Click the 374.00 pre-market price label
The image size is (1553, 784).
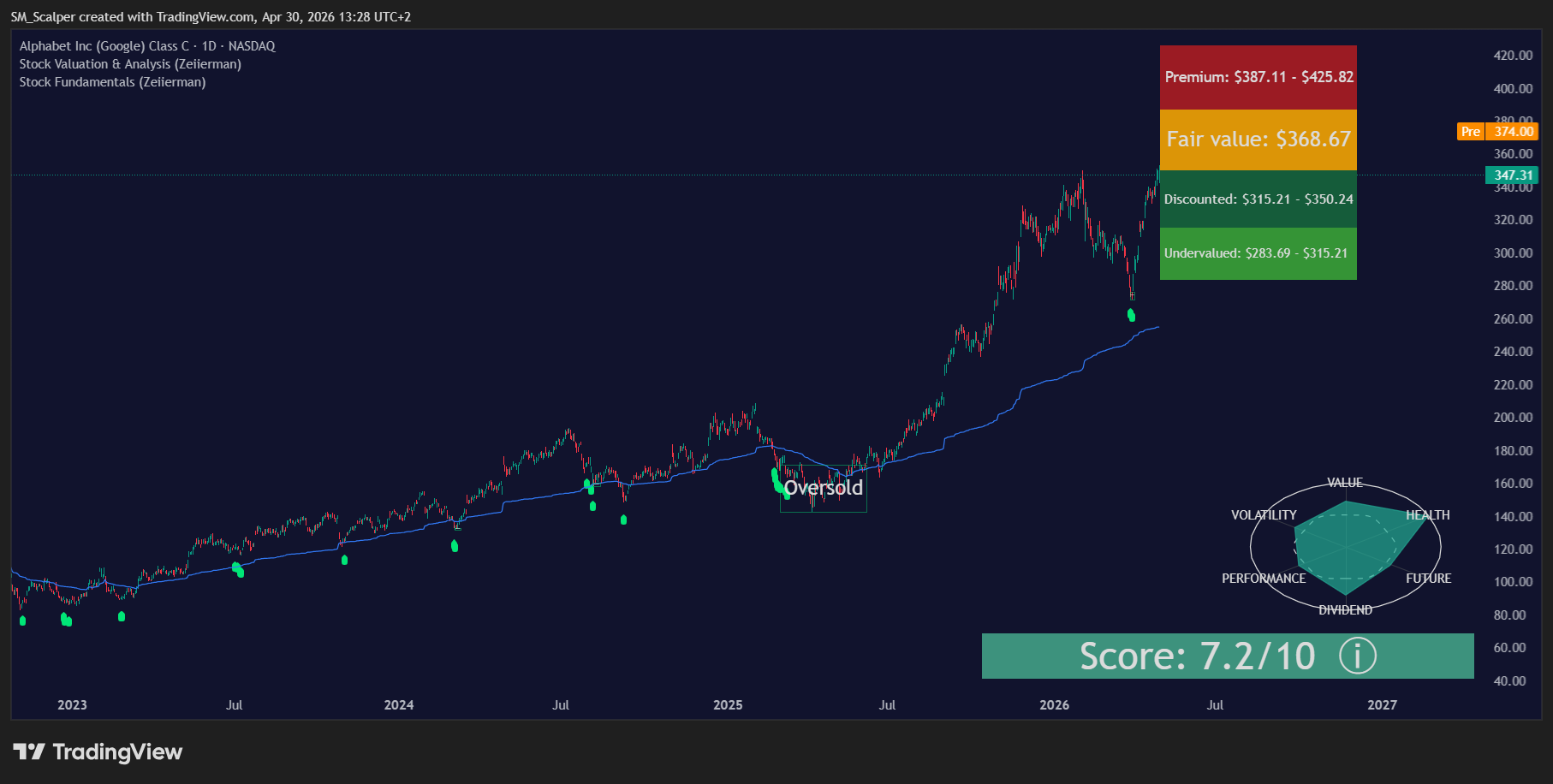pyautogui.click(x=1513, y=132)
